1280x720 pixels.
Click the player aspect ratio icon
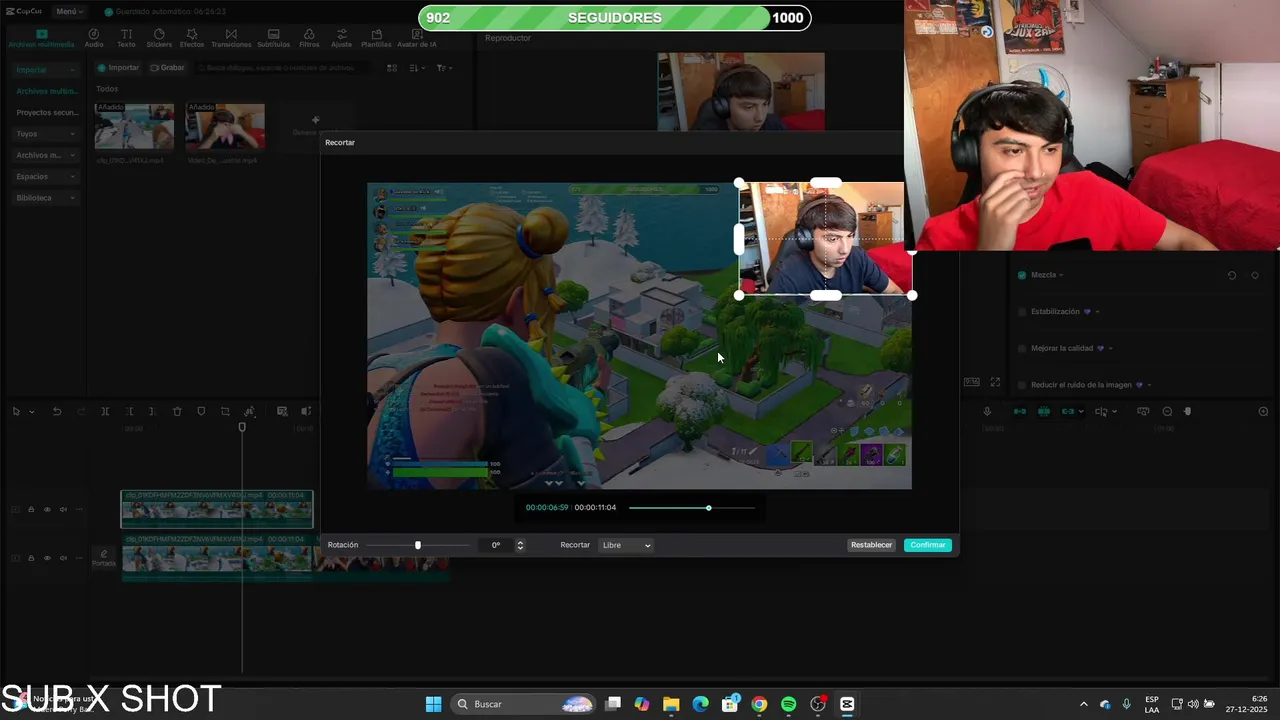(971, 382)
